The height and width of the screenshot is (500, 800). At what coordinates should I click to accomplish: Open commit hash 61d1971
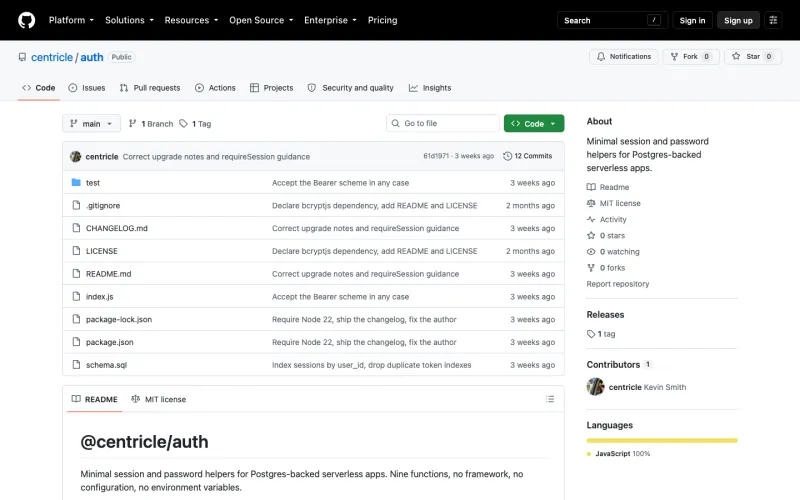click(x=436, y=156)
